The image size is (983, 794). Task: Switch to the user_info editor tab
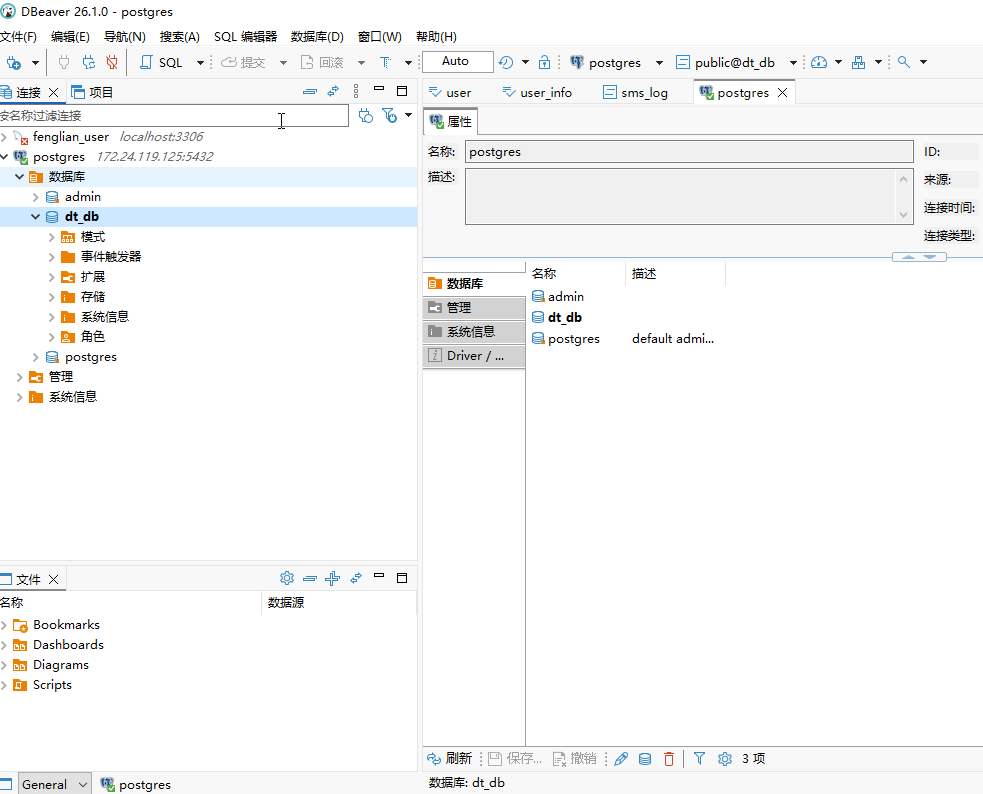537,93
